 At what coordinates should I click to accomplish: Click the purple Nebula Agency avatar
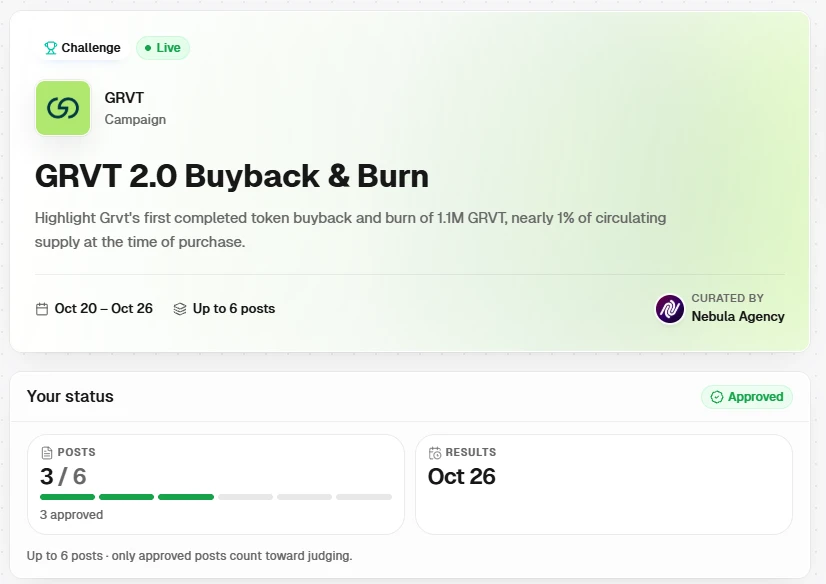coord(670,309)
